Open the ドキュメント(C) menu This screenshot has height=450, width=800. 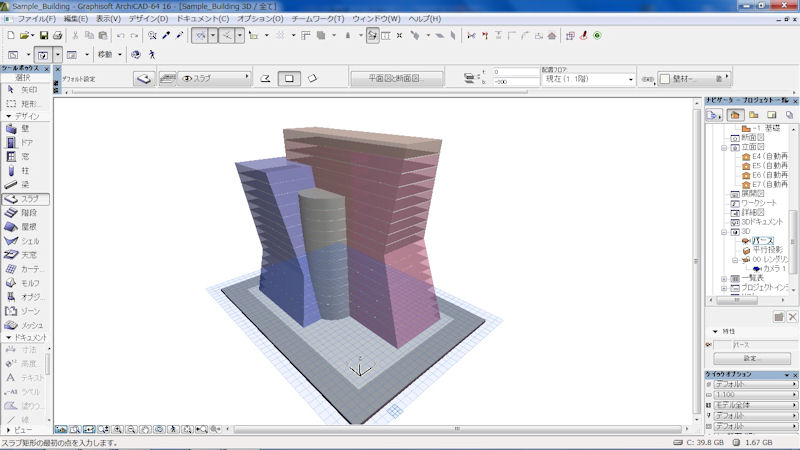(202, 19)
